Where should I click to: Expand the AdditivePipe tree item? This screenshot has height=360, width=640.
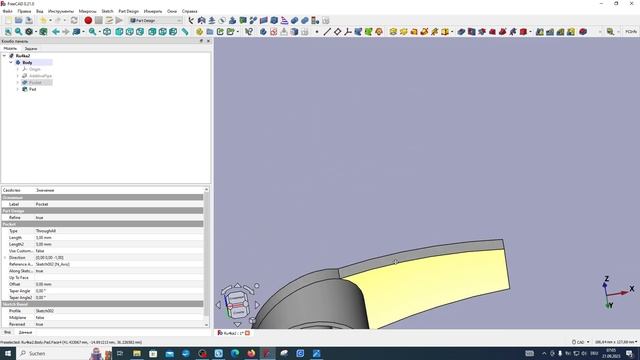click(x=18, y=76)
